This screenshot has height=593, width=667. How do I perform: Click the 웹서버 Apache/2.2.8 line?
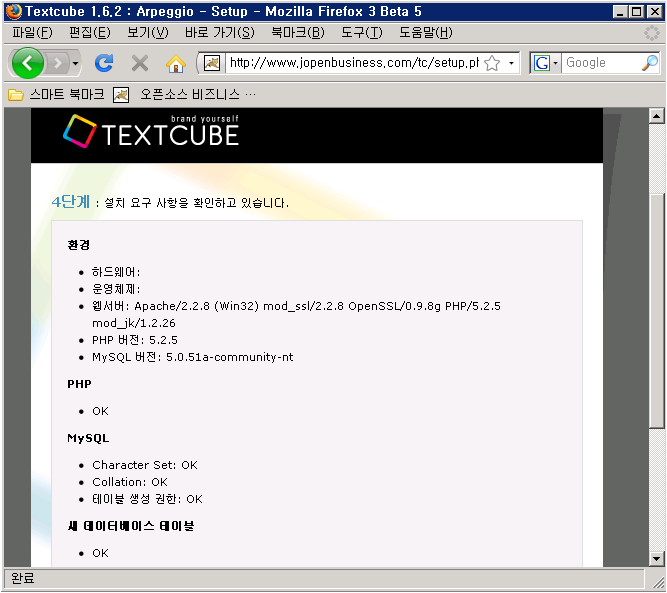coord(296,315)
